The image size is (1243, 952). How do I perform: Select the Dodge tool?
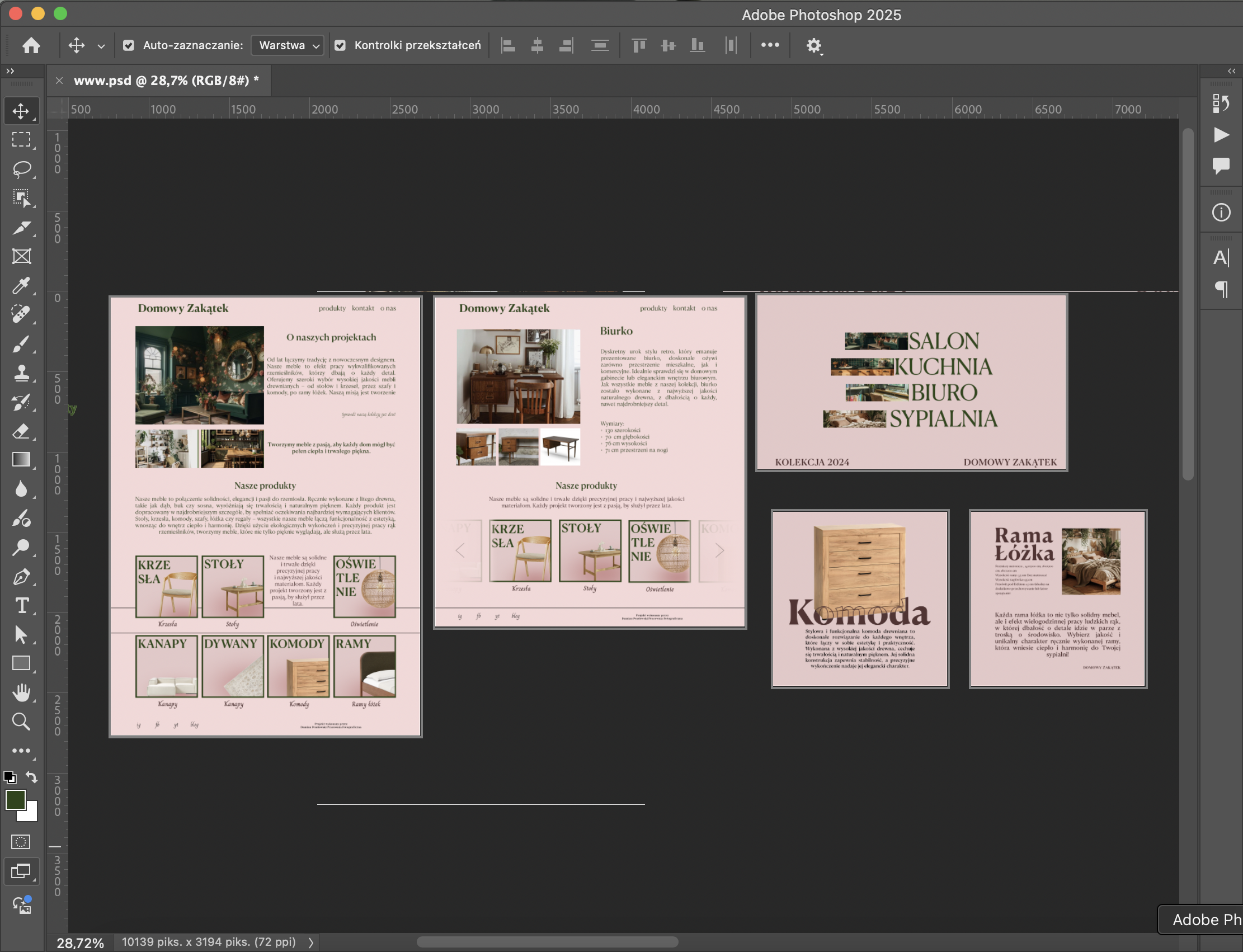21,548
